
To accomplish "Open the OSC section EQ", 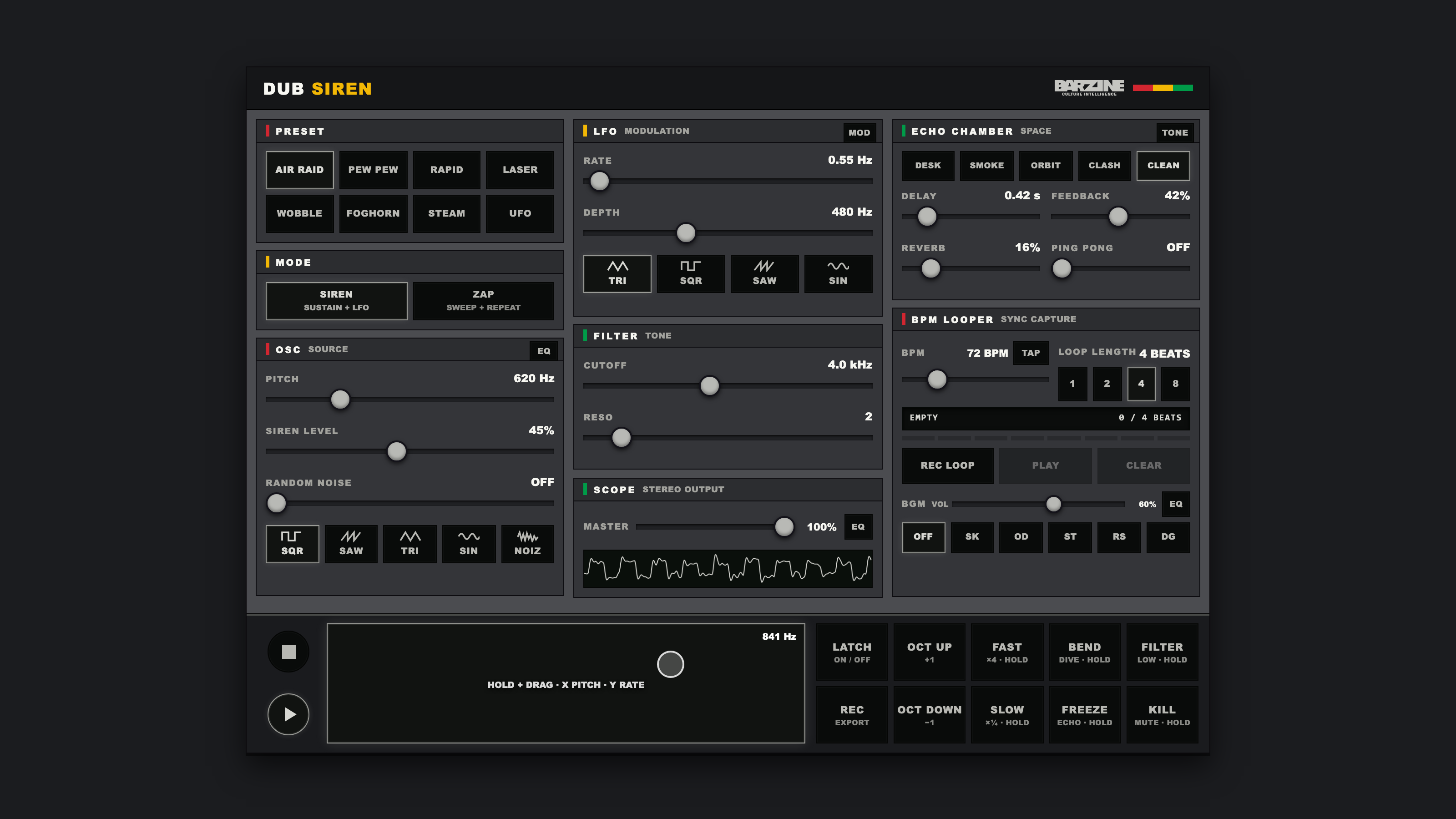I will point(544,351).
